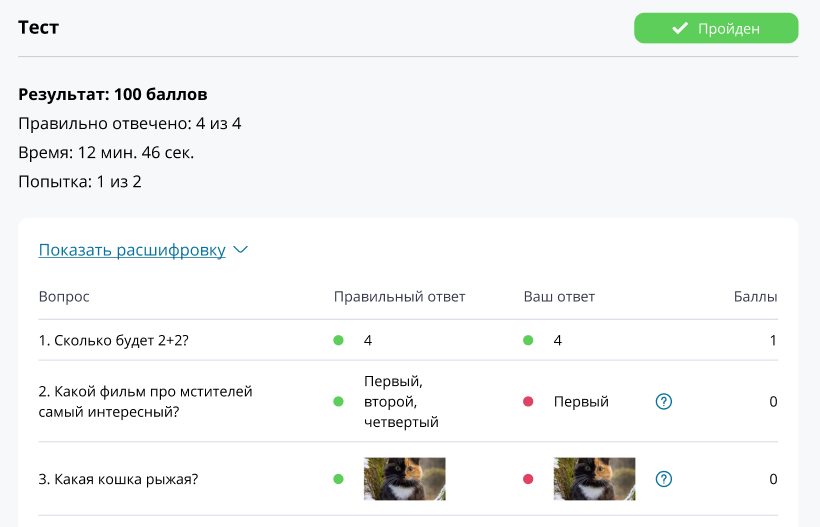Open the Показать расшифровку link

pyautogui.click(x=132, y=250)
